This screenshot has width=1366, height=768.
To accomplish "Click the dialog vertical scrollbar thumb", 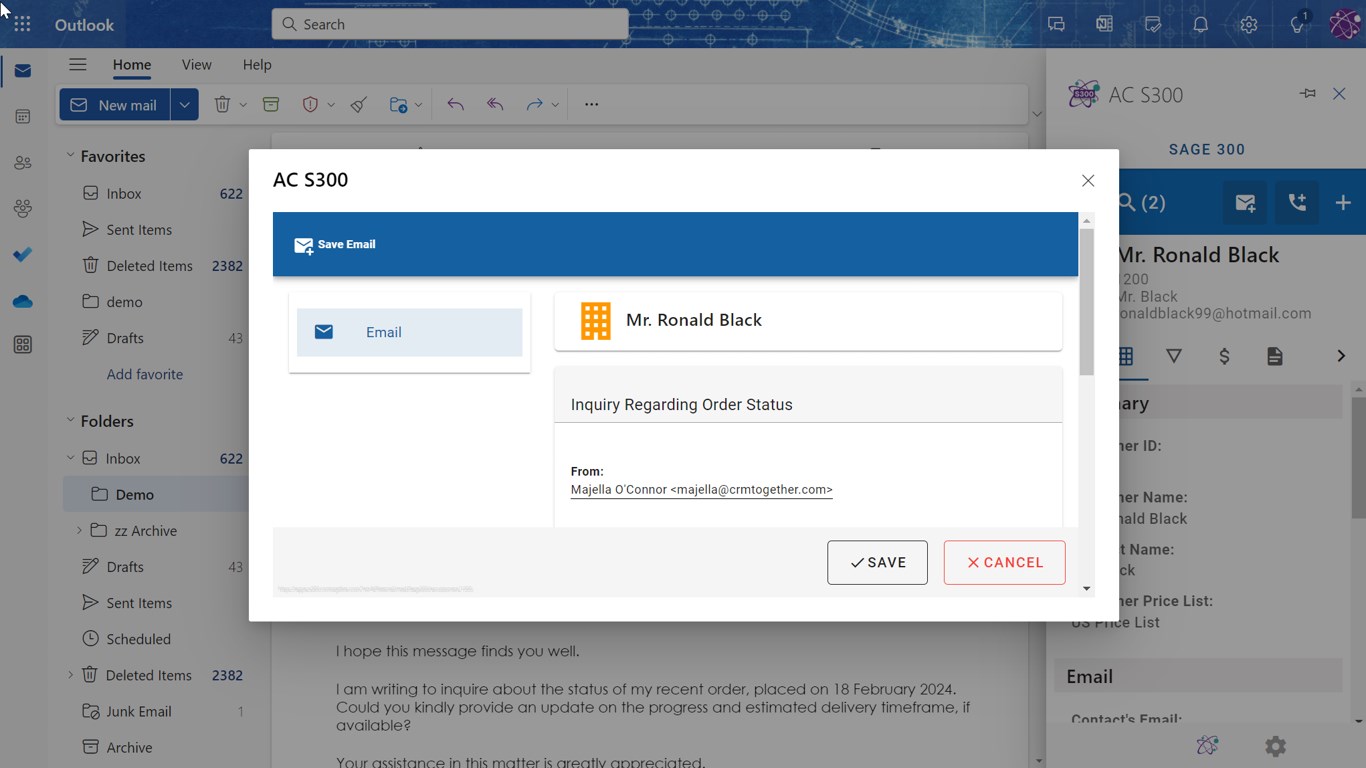I will coord(1086,302).
